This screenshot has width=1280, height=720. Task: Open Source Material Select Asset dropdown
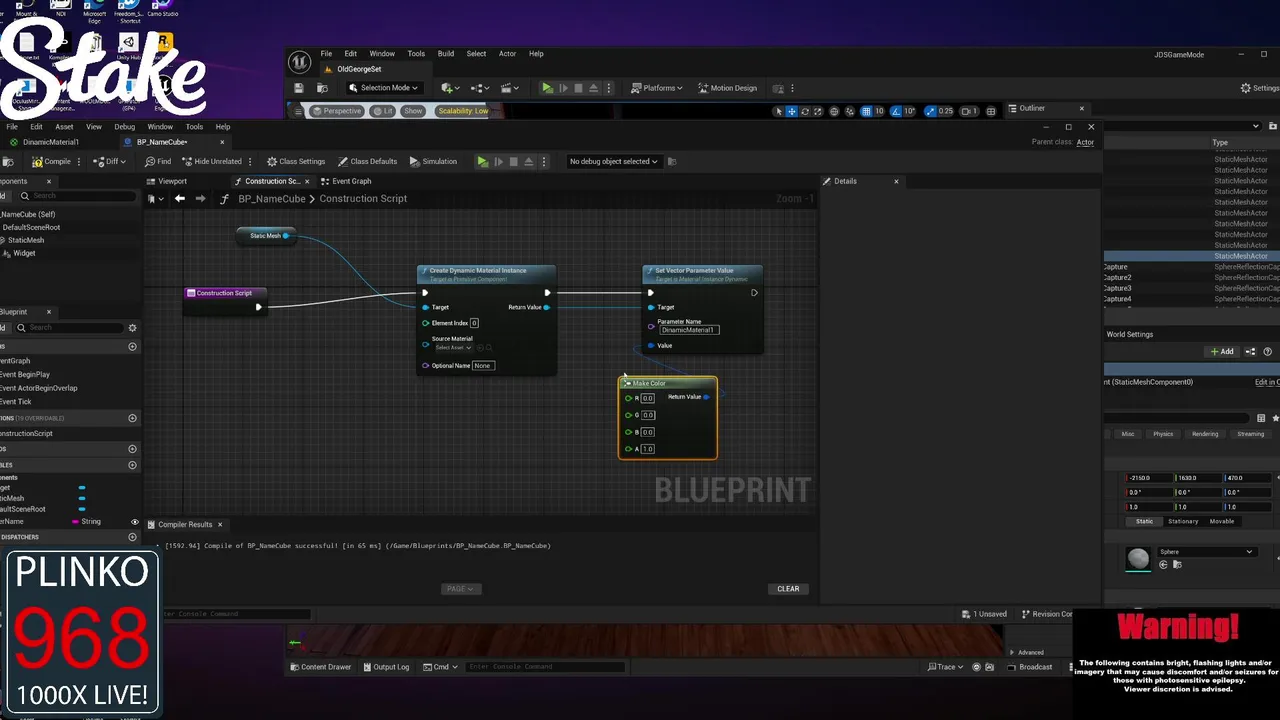(453, 347)
